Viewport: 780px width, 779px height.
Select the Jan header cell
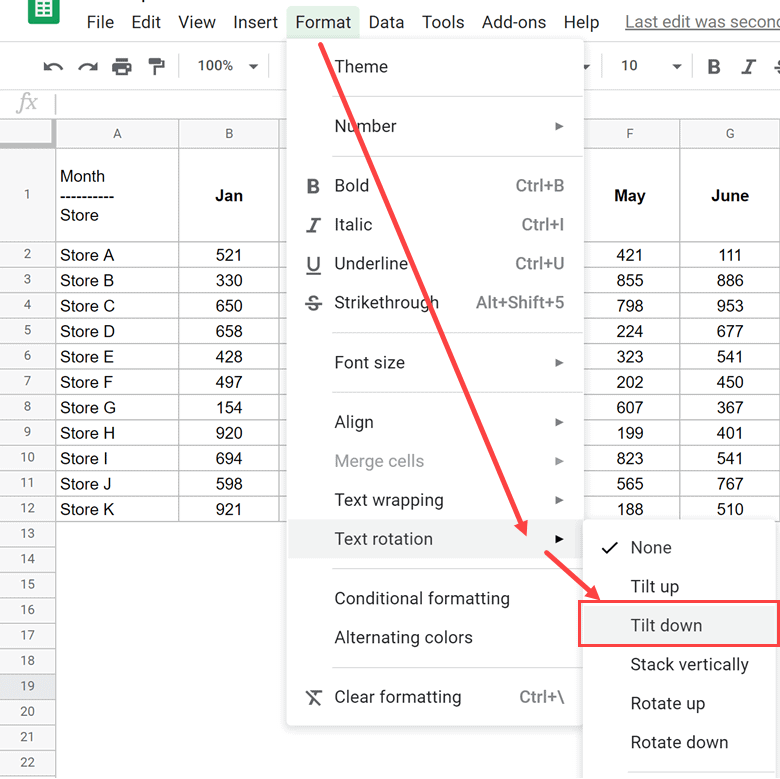pos(229,195)
